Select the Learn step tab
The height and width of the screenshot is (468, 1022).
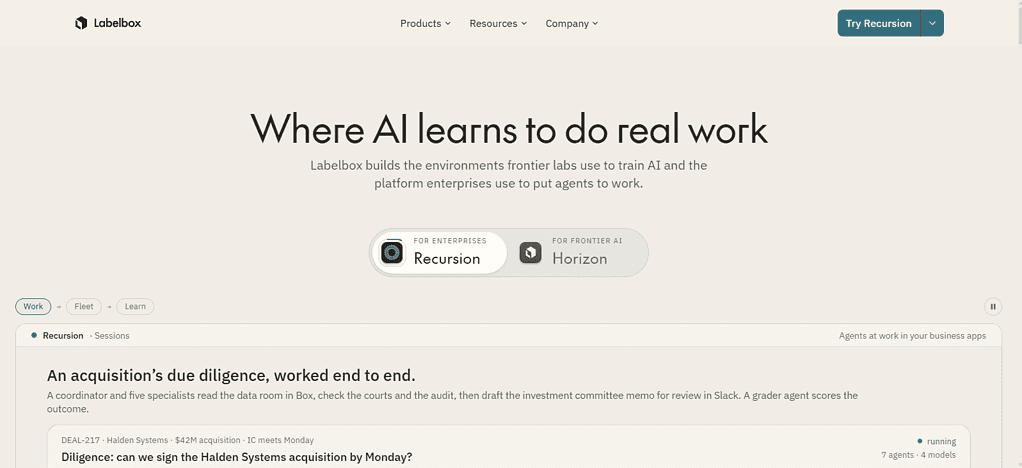[136, 306]
